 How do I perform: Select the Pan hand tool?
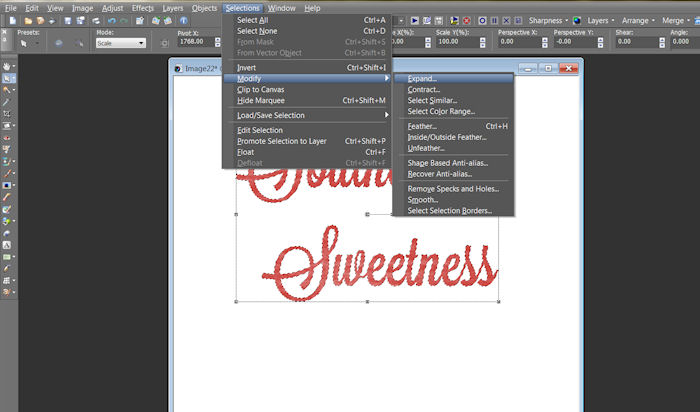click(x=8, y=66)
